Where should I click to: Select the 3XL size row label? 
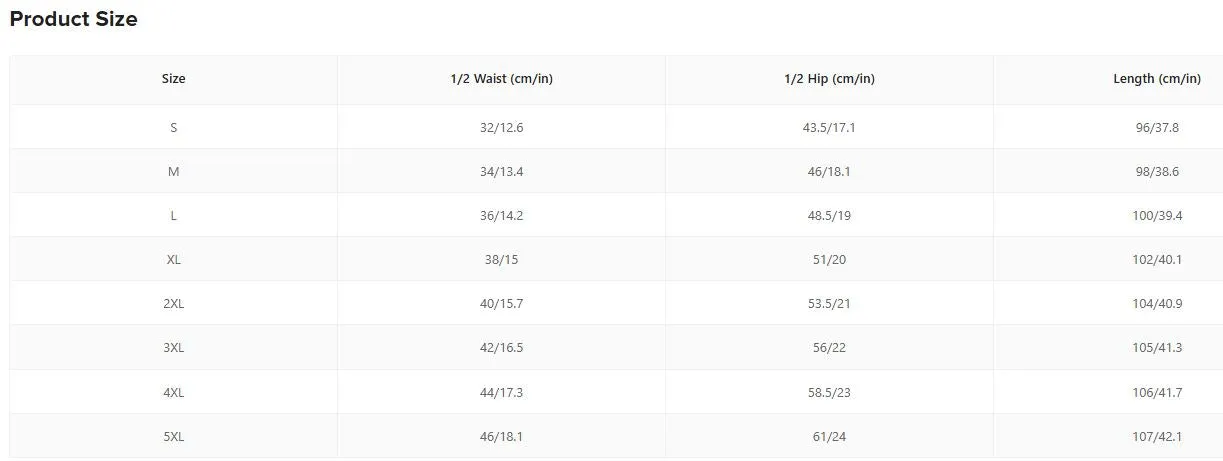[173, 348]
